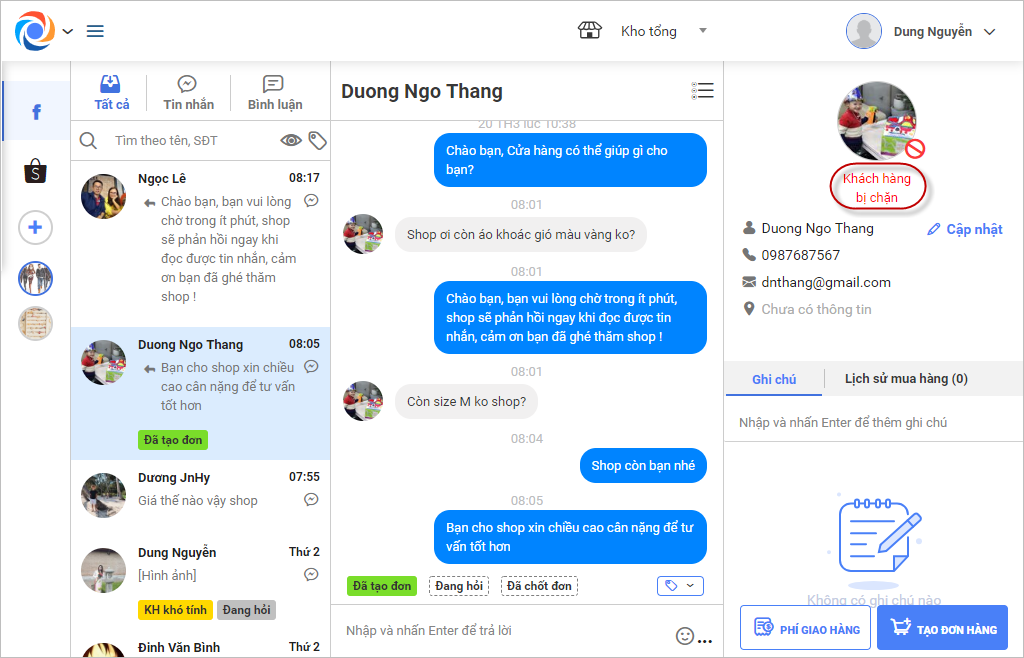Expand the Kho tổng warehouse dropdown
The width and height of the screenshot is (1024, 658).
click(703, 30)
